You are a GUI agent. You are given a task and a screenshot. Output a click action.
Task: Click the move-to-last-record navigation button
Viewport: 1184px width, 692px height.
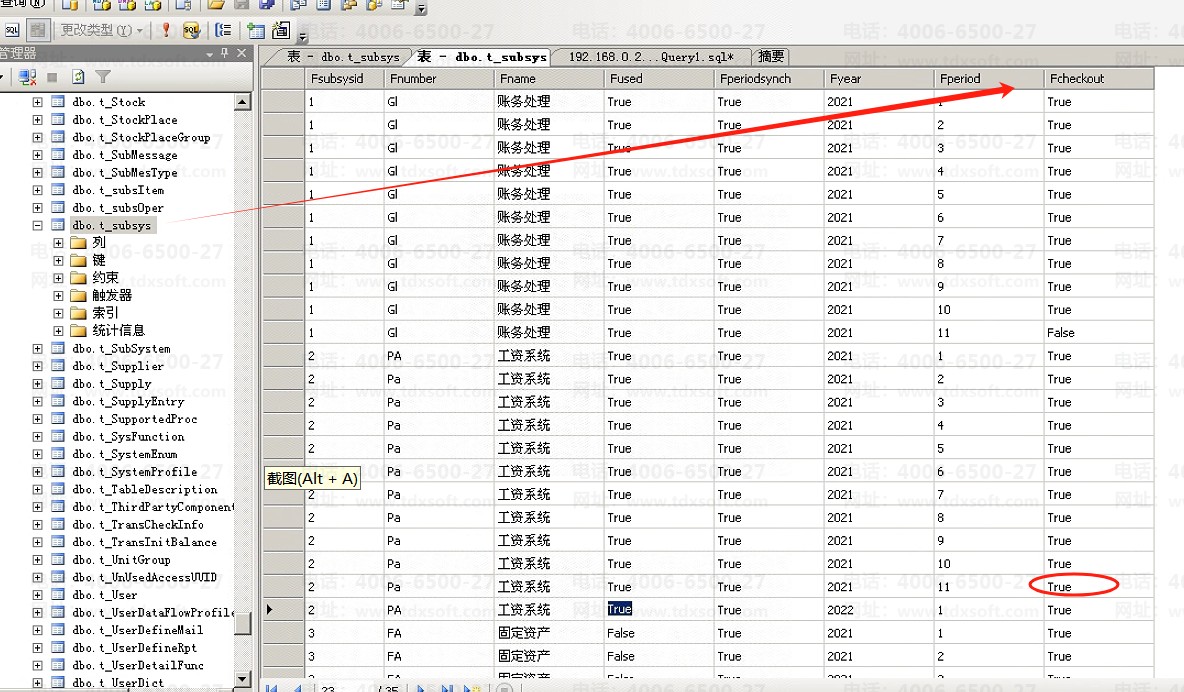point(447,686)
